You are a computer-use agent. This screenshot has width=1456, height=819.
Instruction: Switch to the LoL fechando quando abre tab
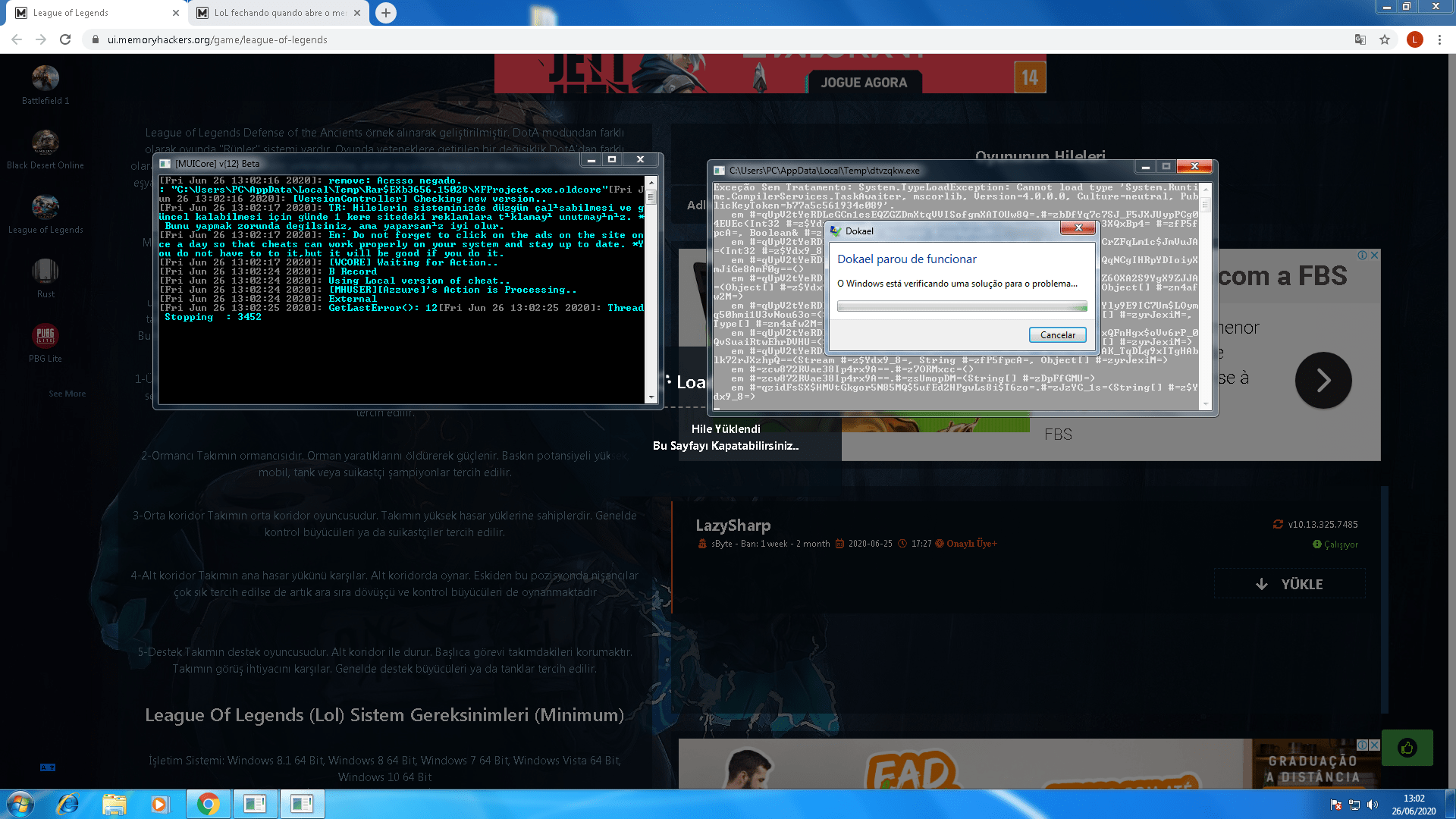point(279,13)
